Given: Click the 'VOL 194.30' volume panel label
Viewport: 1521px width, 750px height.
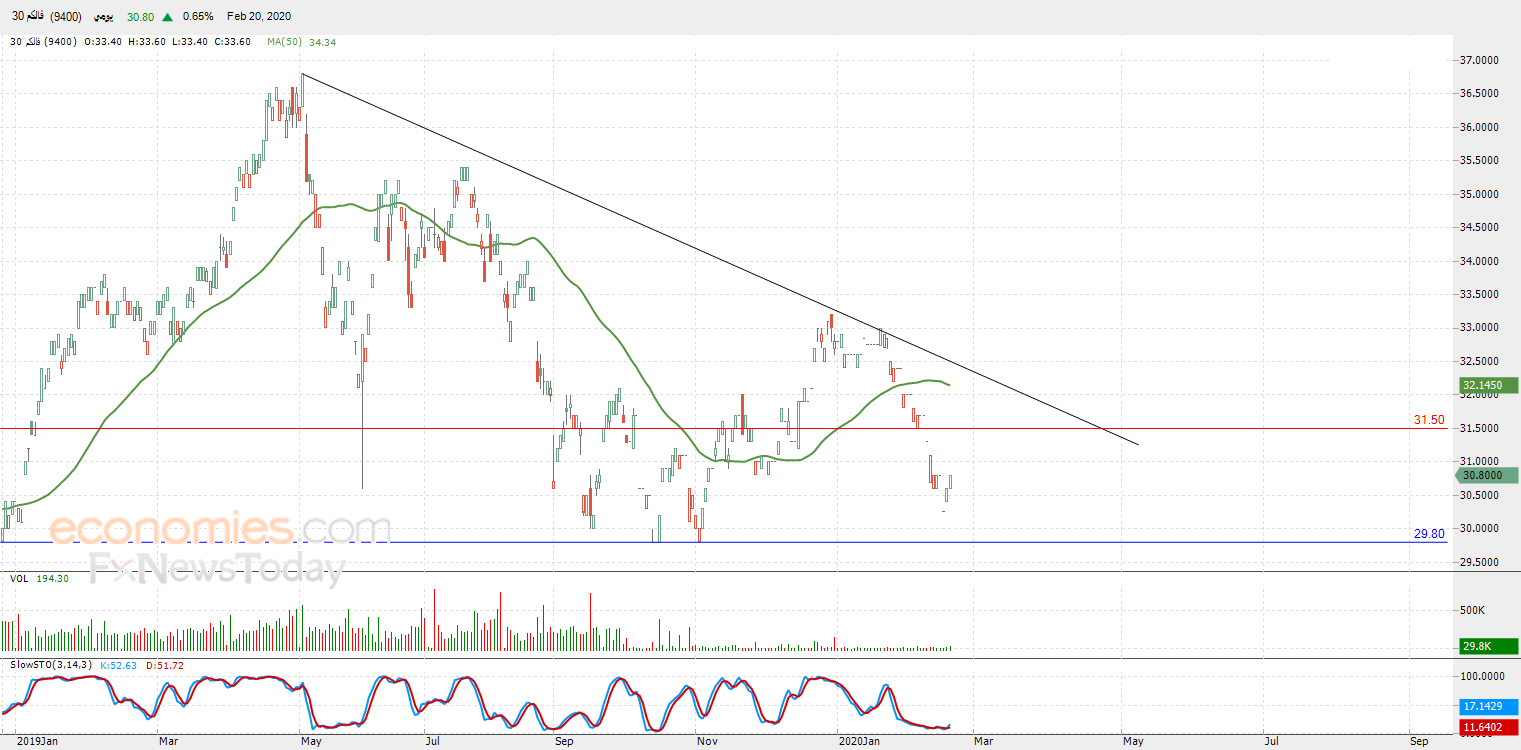Looking at the screenshot, I should tap(38, 579).
